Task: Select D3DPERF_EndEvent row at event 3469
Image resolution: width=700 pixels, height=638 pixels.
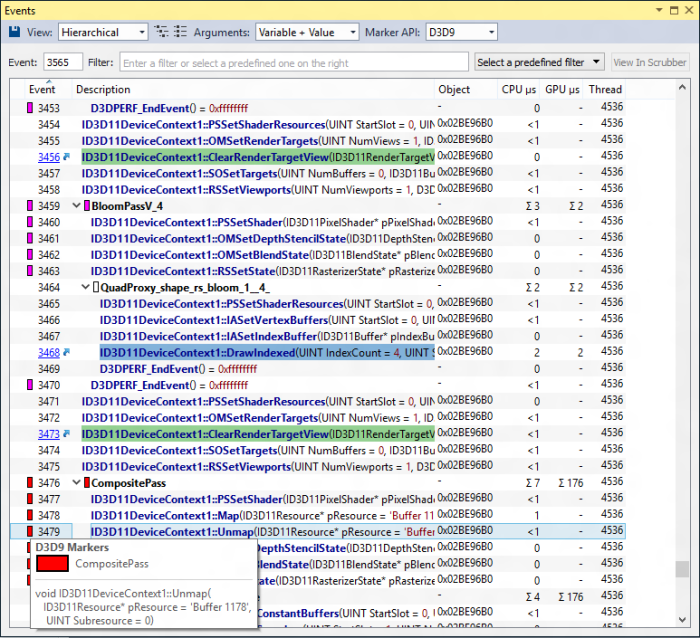Action: [x=318, y=368]
